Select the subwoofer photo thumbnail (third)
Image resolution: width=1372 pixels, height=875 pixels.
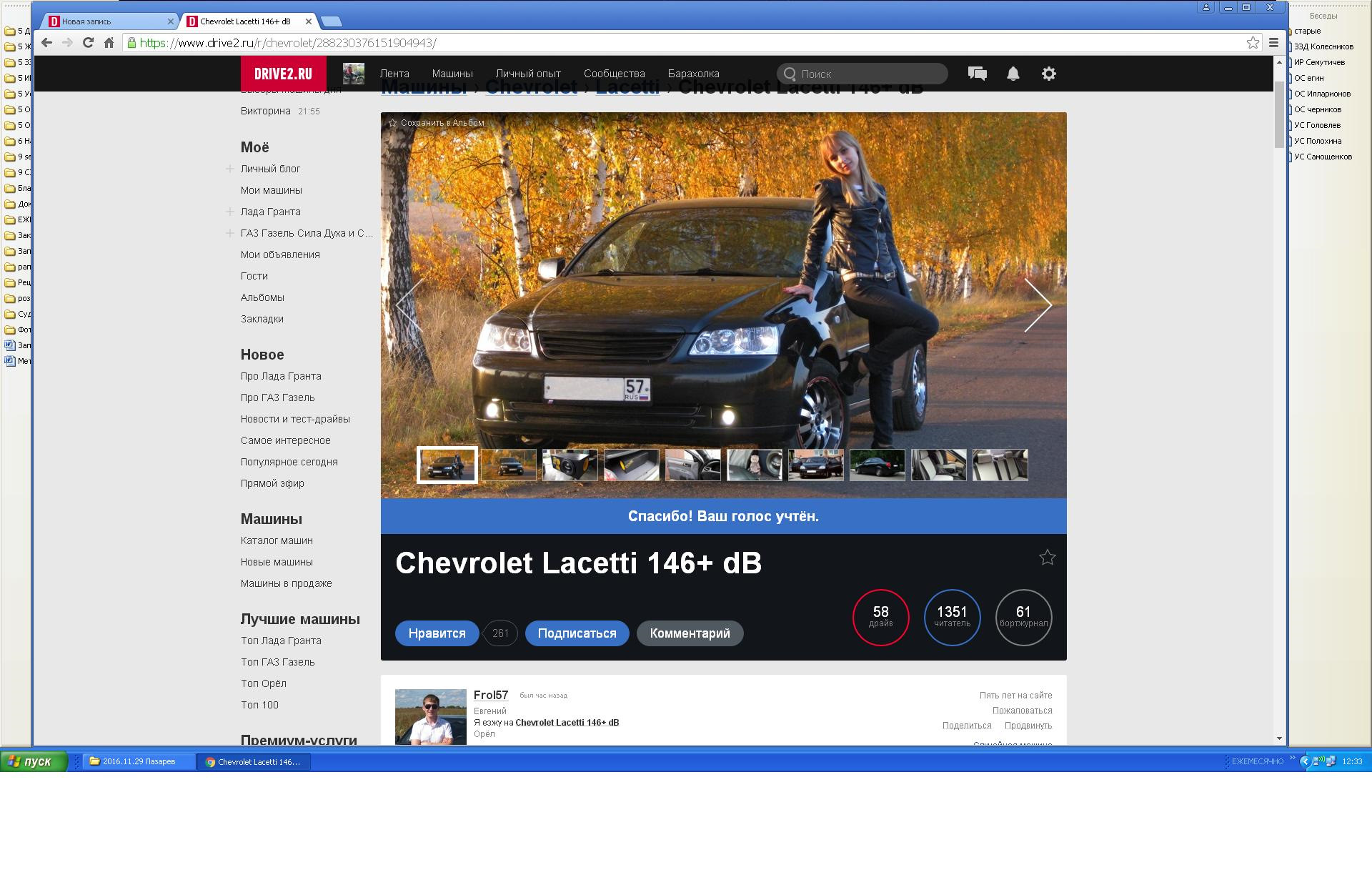[x=570, y=465]
